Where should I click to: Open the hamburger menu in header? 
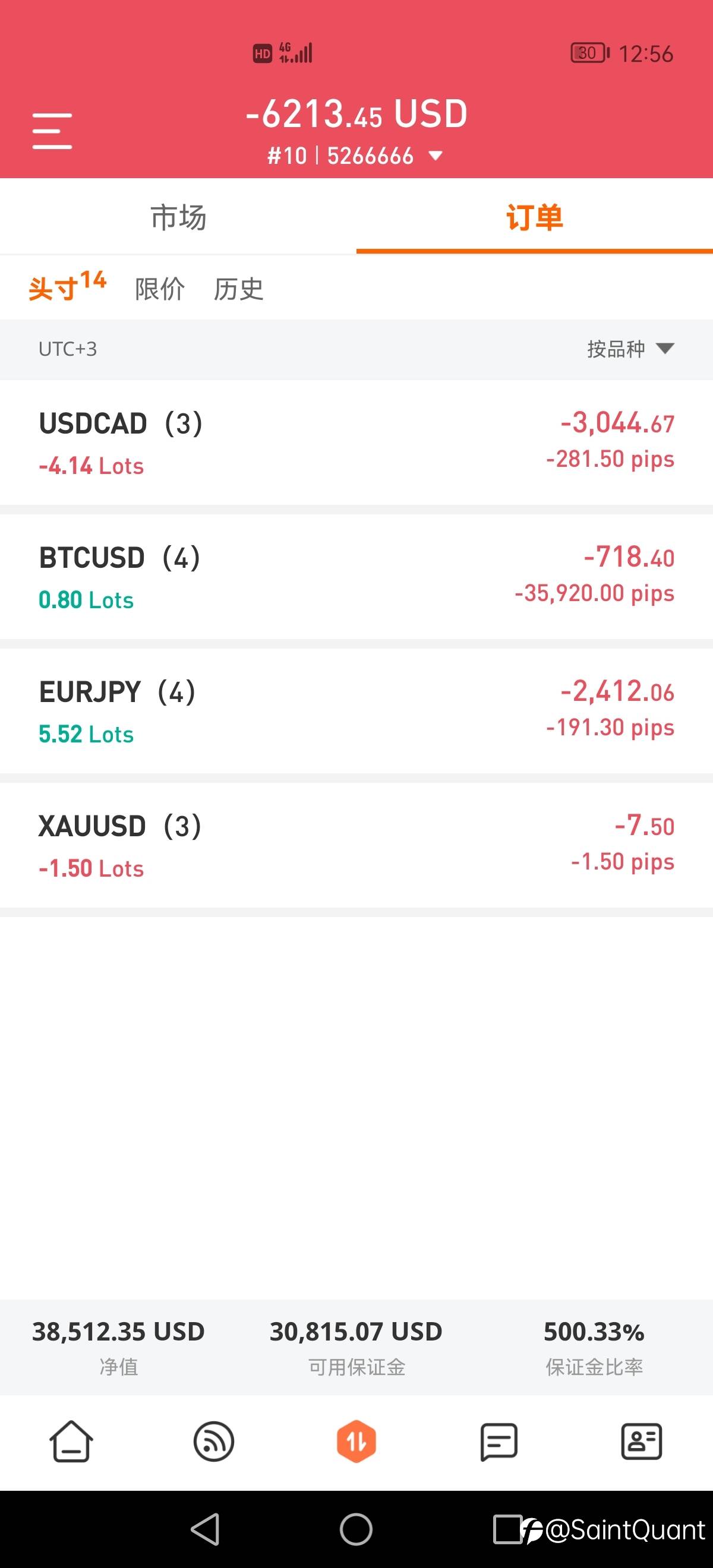tap(52, 131)
